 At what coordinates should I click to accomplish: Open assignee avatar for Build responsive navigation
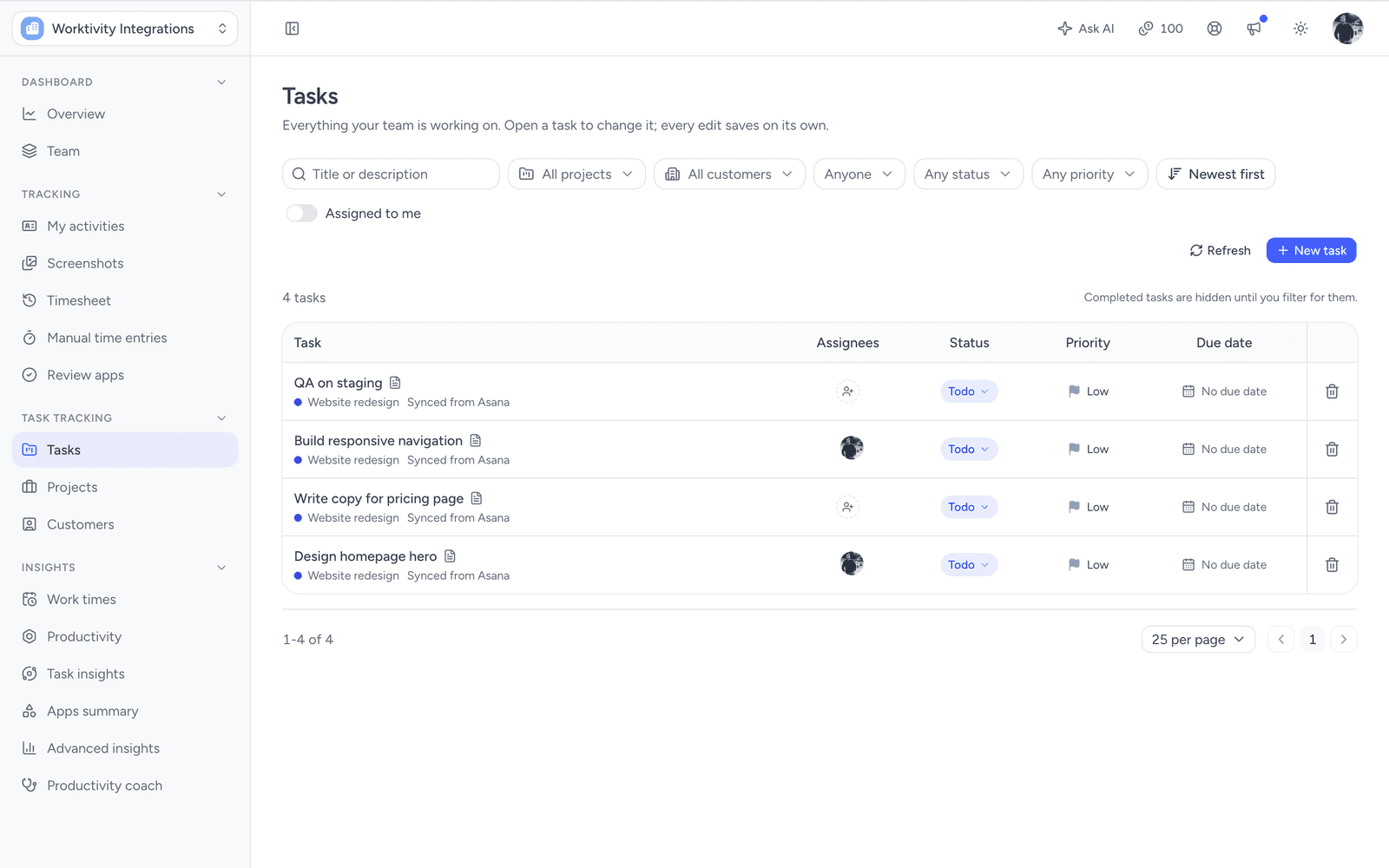tap(852, 448)
